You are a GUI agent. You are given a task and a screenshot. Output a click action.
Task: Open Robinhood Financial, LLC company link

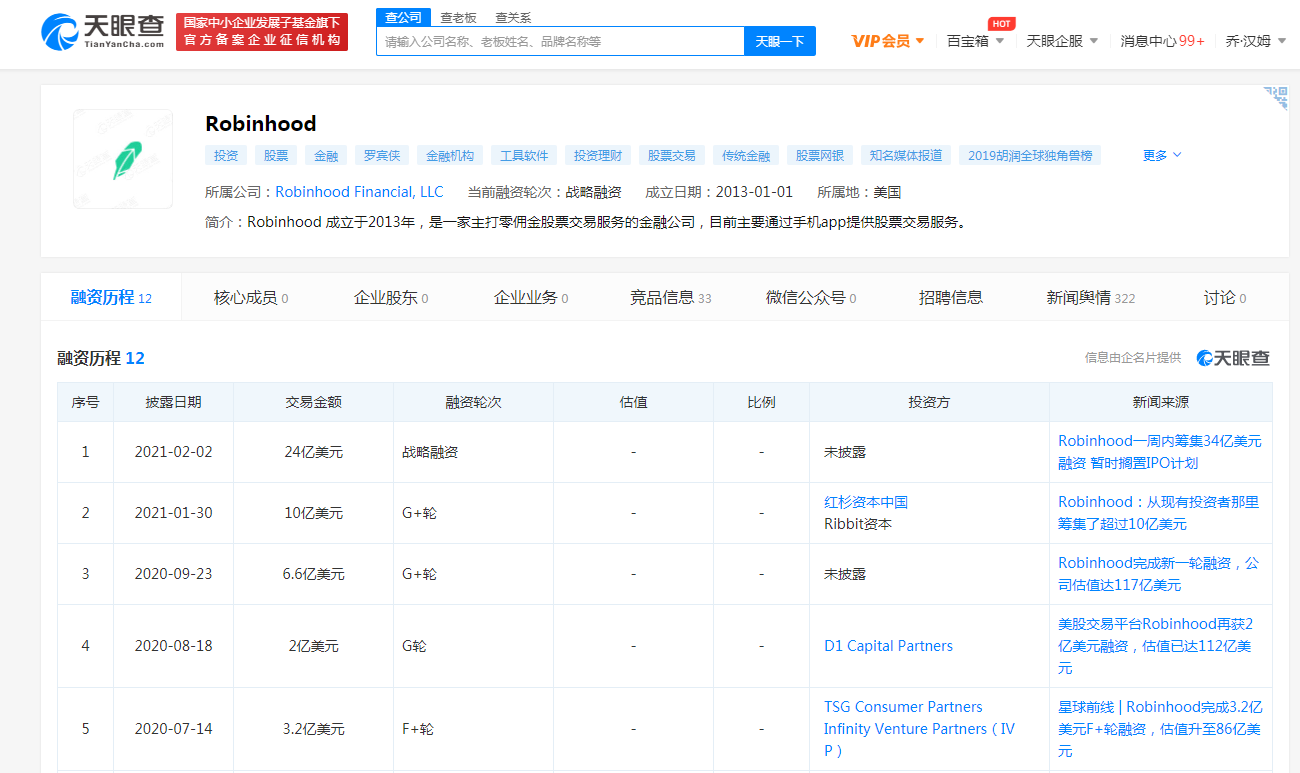(359, 192)
